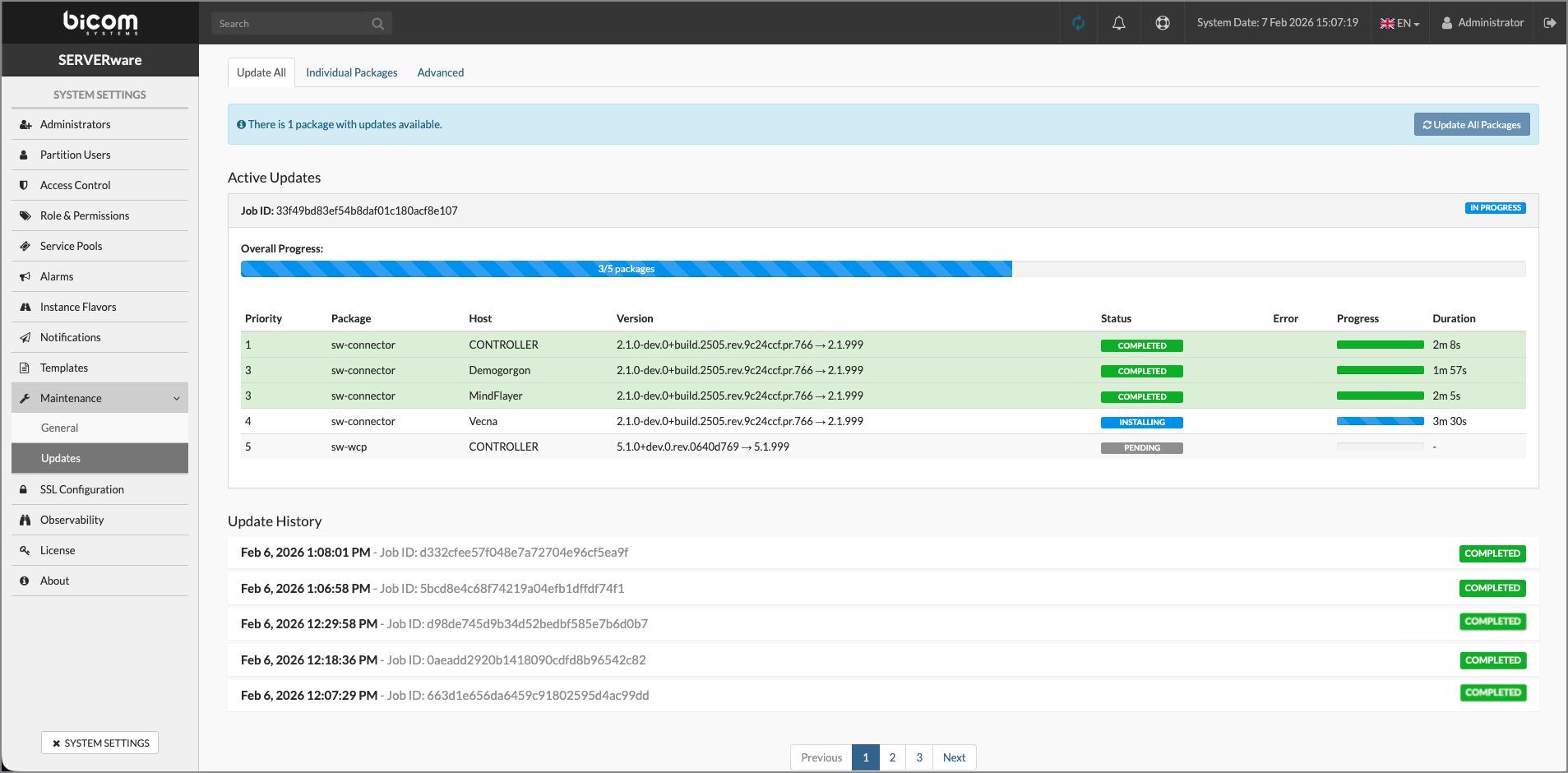This screenshot has width=1568, height=773.
Task: Open the EN language dropdown
Action: click(x=1400, y=23)
